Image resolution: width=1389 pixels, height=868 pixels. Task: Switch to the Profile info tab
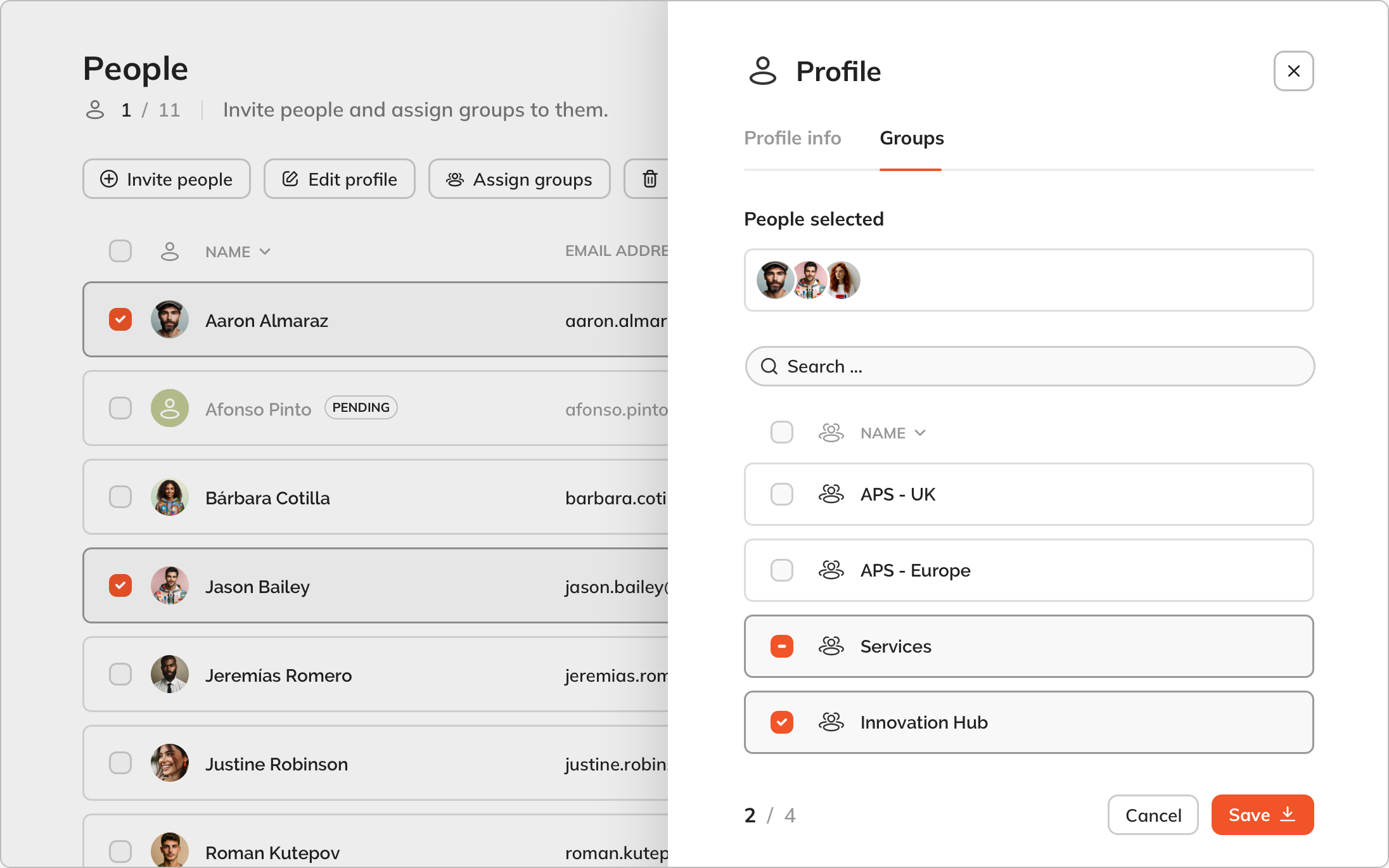pos(792,138)
